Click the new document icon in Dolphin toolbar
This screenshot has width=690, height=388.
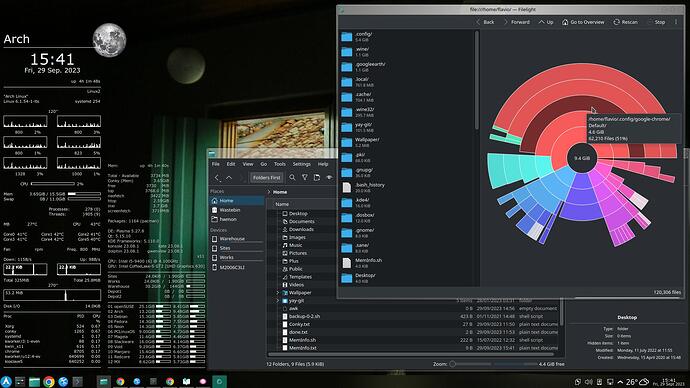pyautogui.click(x=317, y=178)
